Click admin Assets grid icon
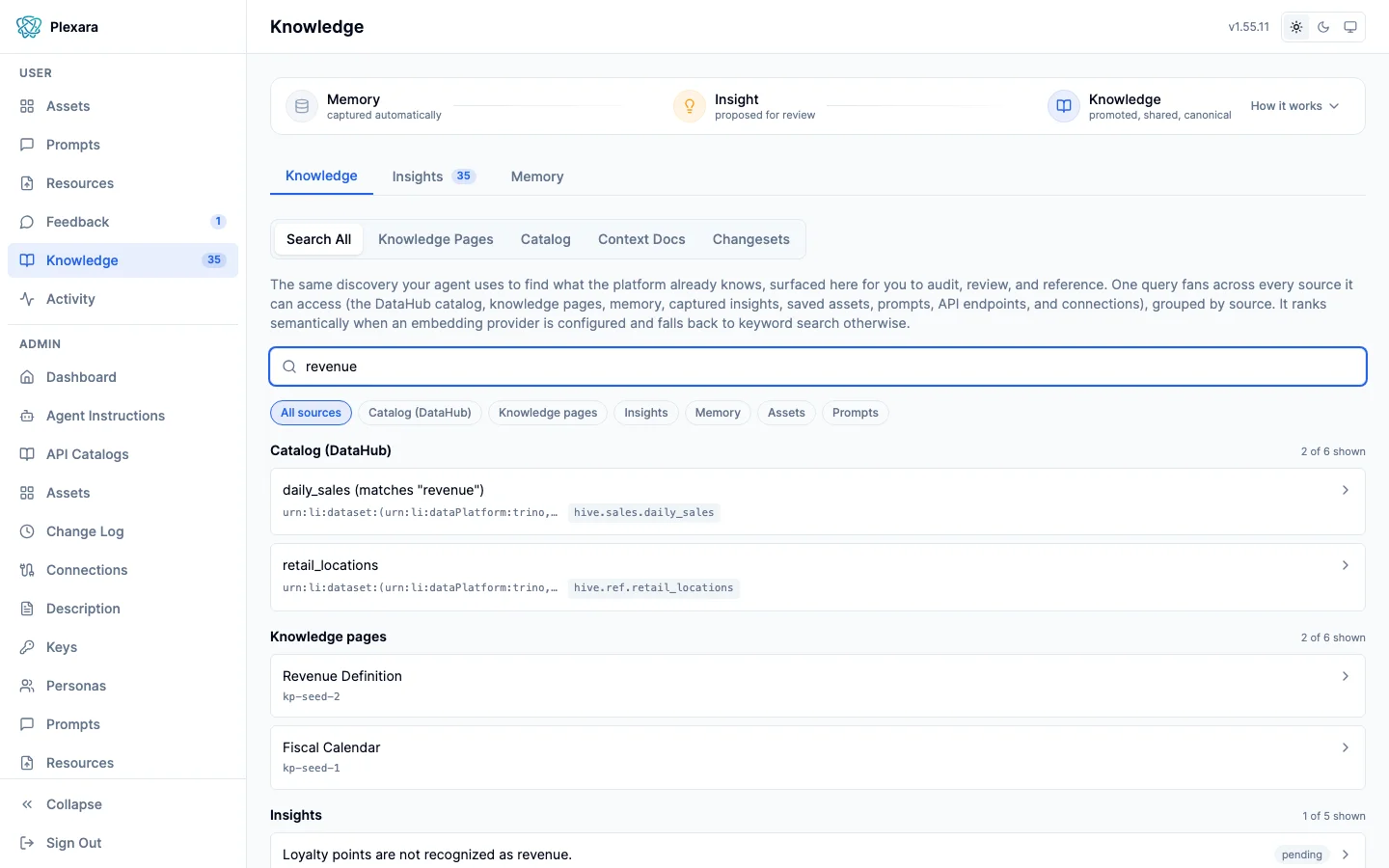1389x868 pixels. [27, 493]
